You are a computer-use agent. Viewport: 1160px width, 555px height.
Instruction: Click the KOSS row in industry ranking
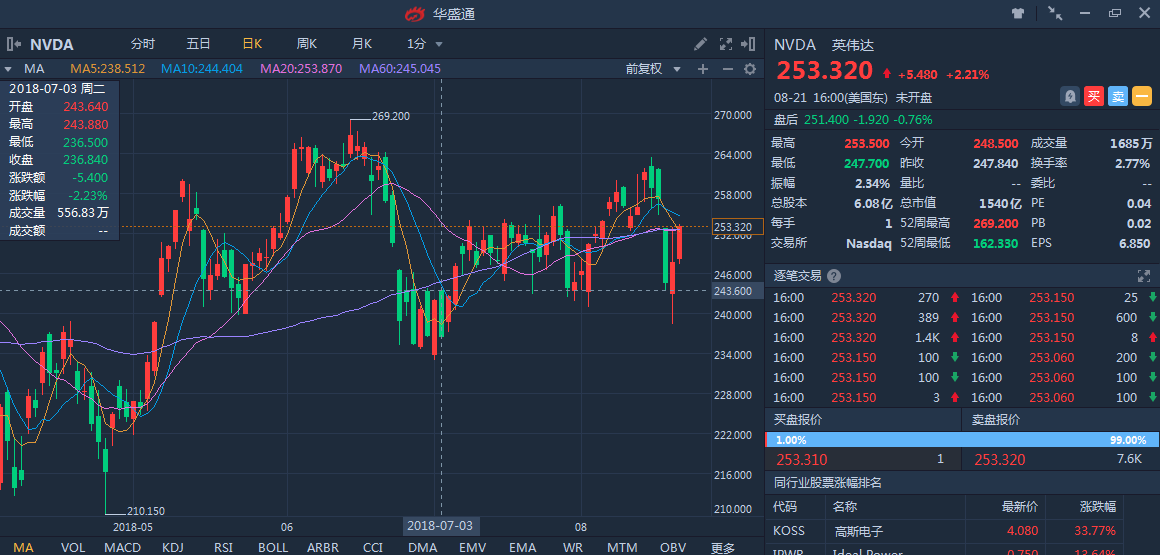[x=962, y=531]
